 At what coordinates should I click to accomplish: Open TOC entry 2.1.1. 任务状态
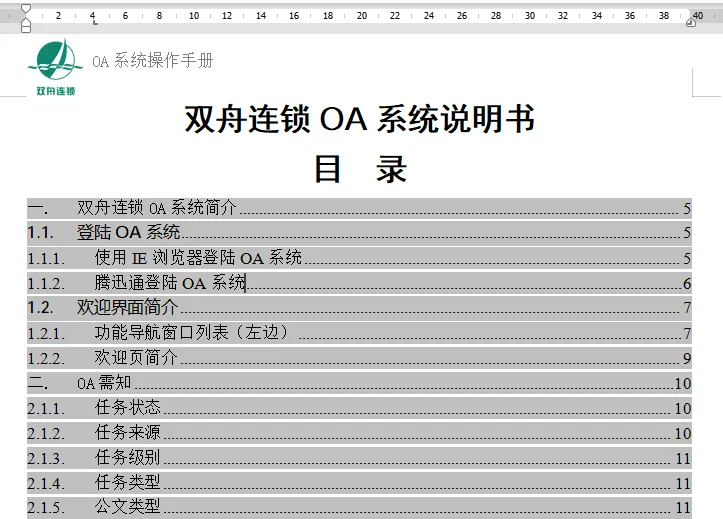pyautogui.click(x=359, y=408)
